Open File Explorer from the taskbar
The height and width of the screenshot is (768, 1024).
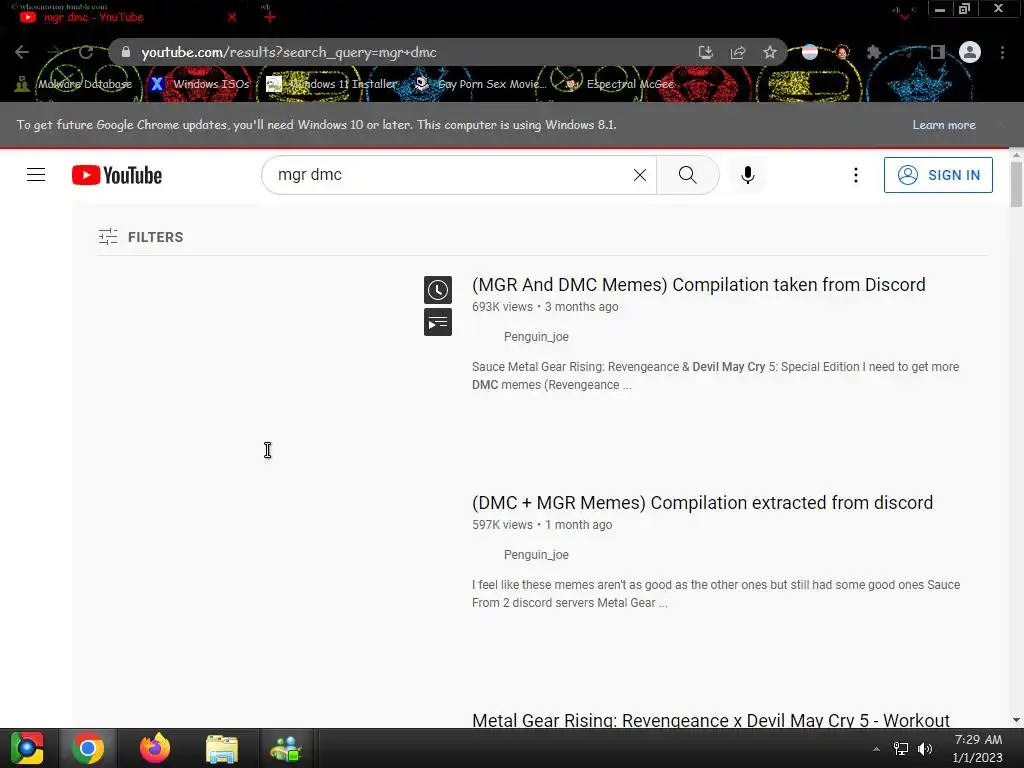tap(222, 748)
